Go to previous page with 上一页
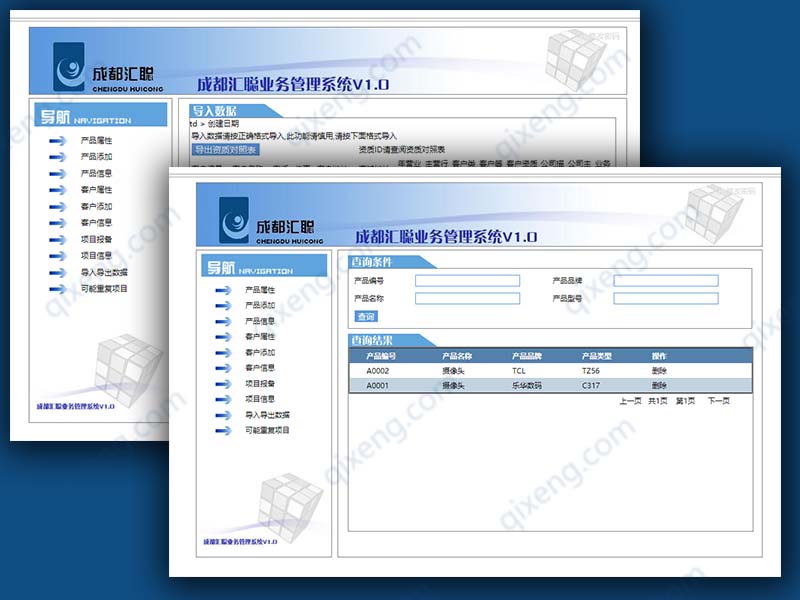 [630, 402]
